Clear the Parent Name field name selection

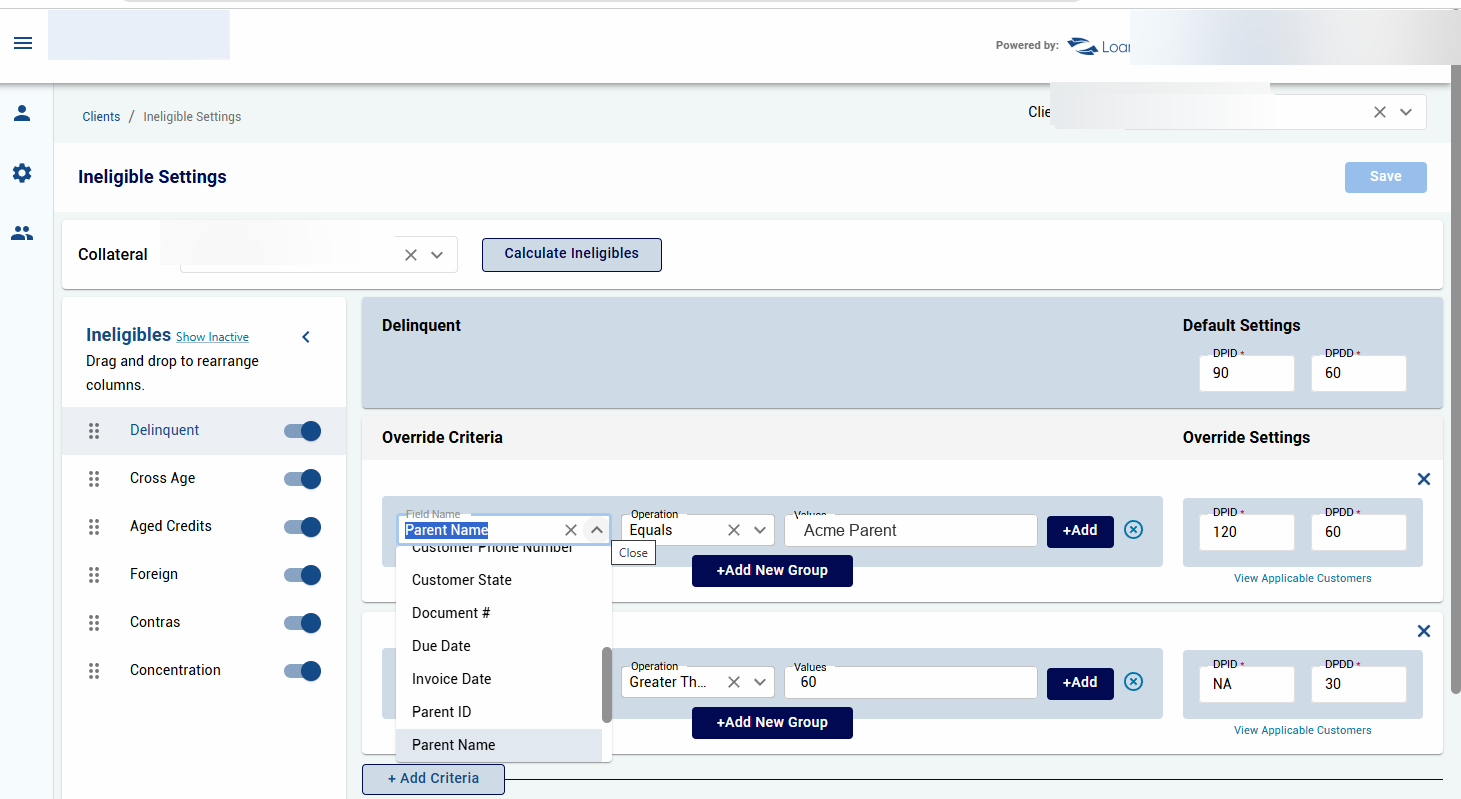click(x=571, y=530)
